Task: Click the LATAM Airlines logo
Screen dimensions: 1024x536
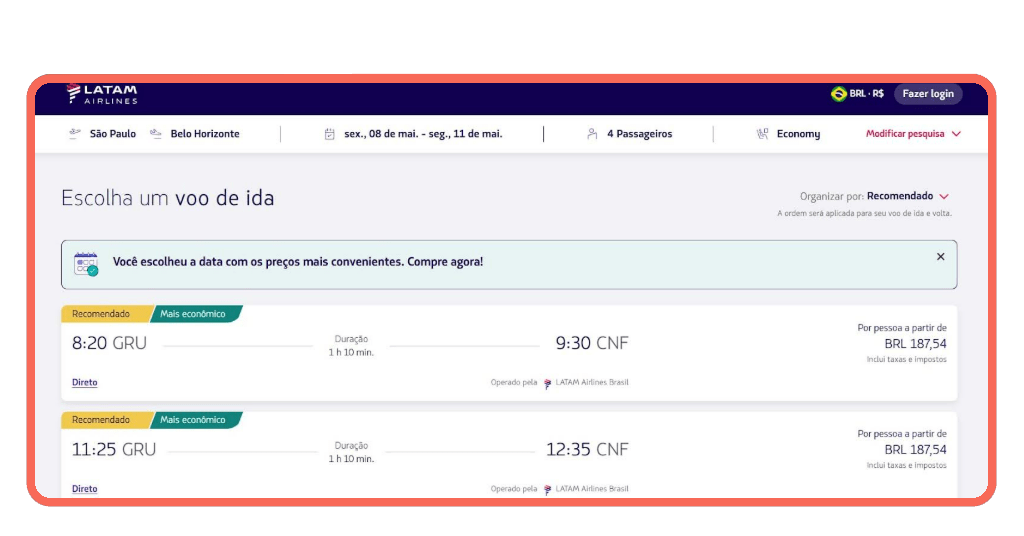Action: 102,94
